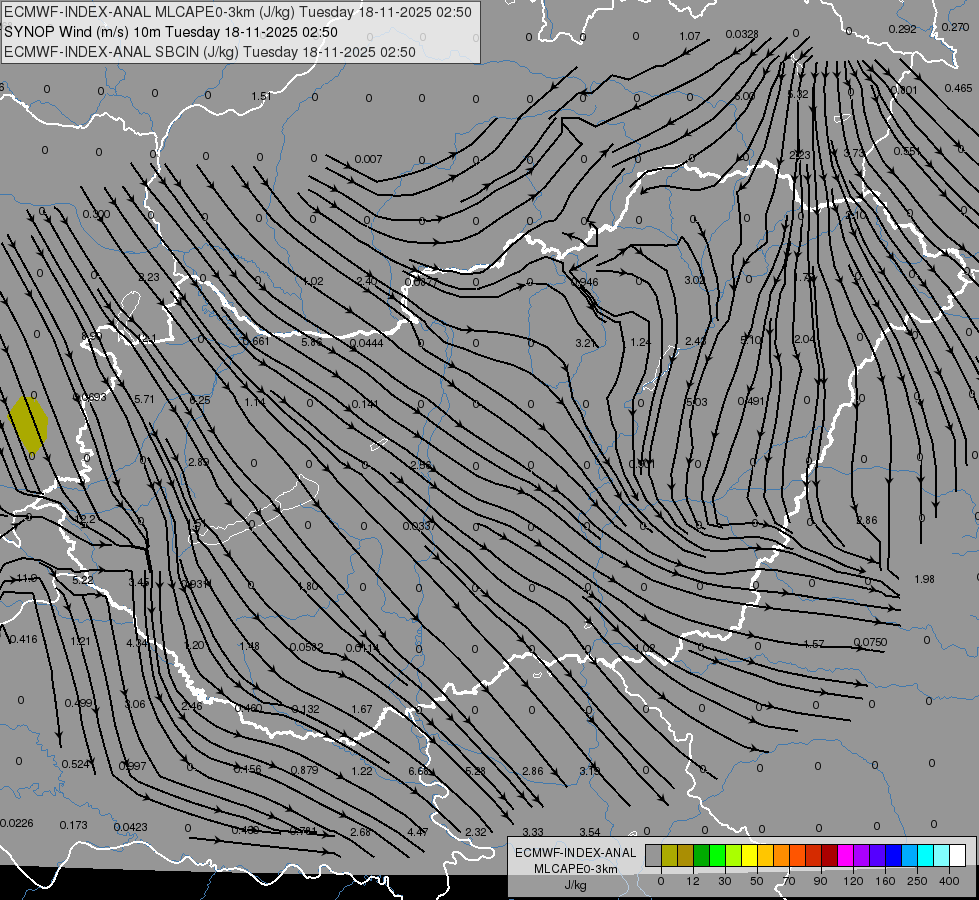Screen dimensions: 979x900
Task: Click the map value 0.0750
Action: click(x=870, y=642)
